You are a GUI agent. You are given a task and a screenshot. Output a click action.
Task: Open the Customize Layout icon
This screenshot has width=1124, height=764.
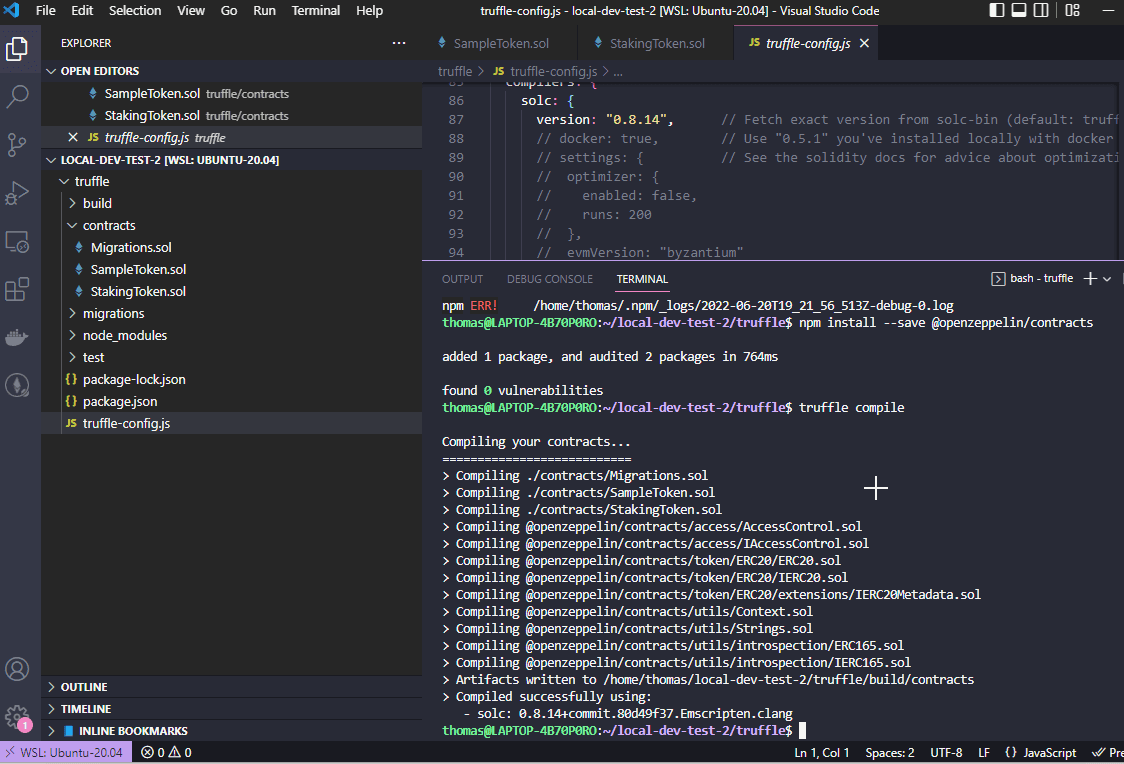point(1072,10)
